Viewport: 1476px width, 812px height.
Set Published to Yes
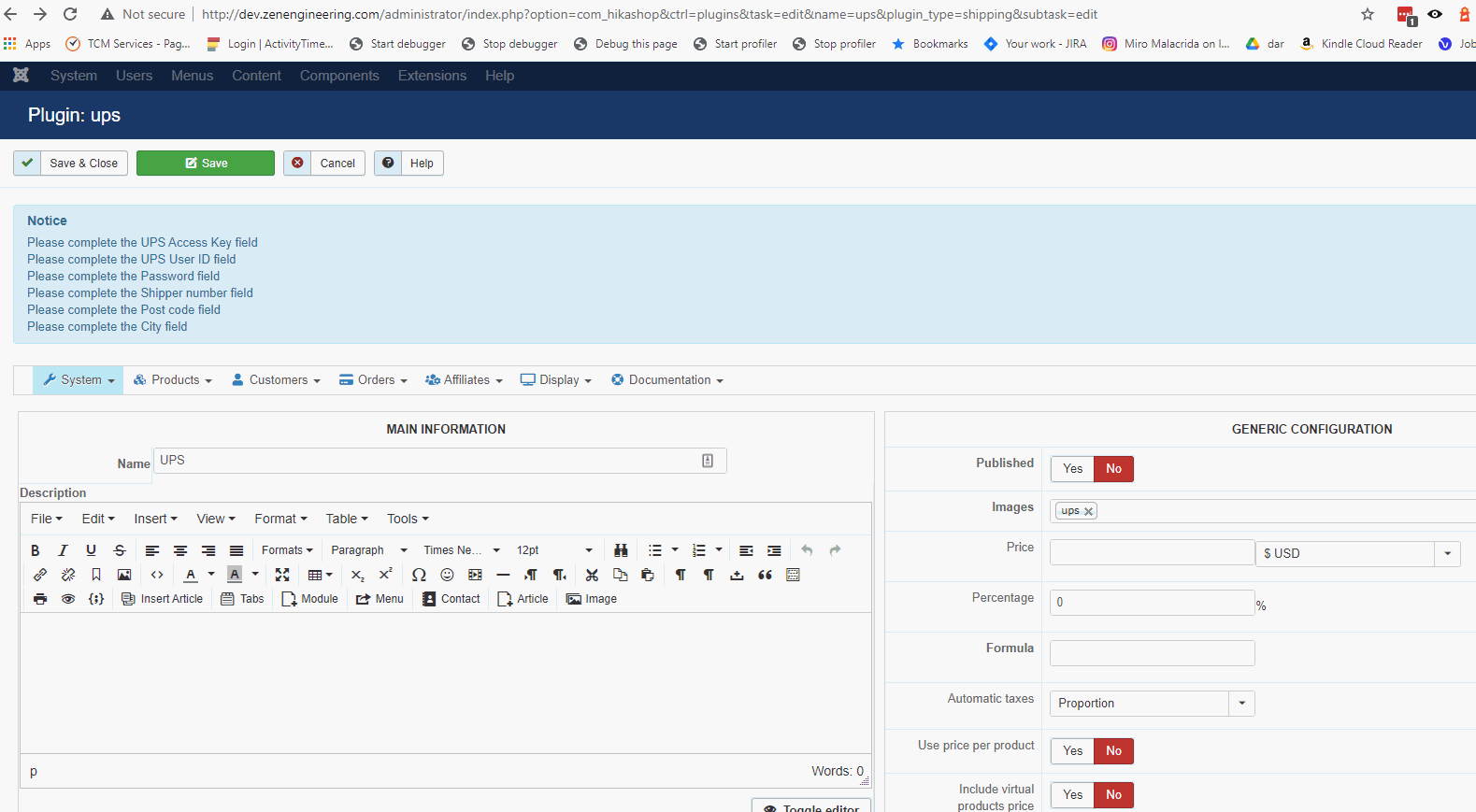tap(1072, 469)
